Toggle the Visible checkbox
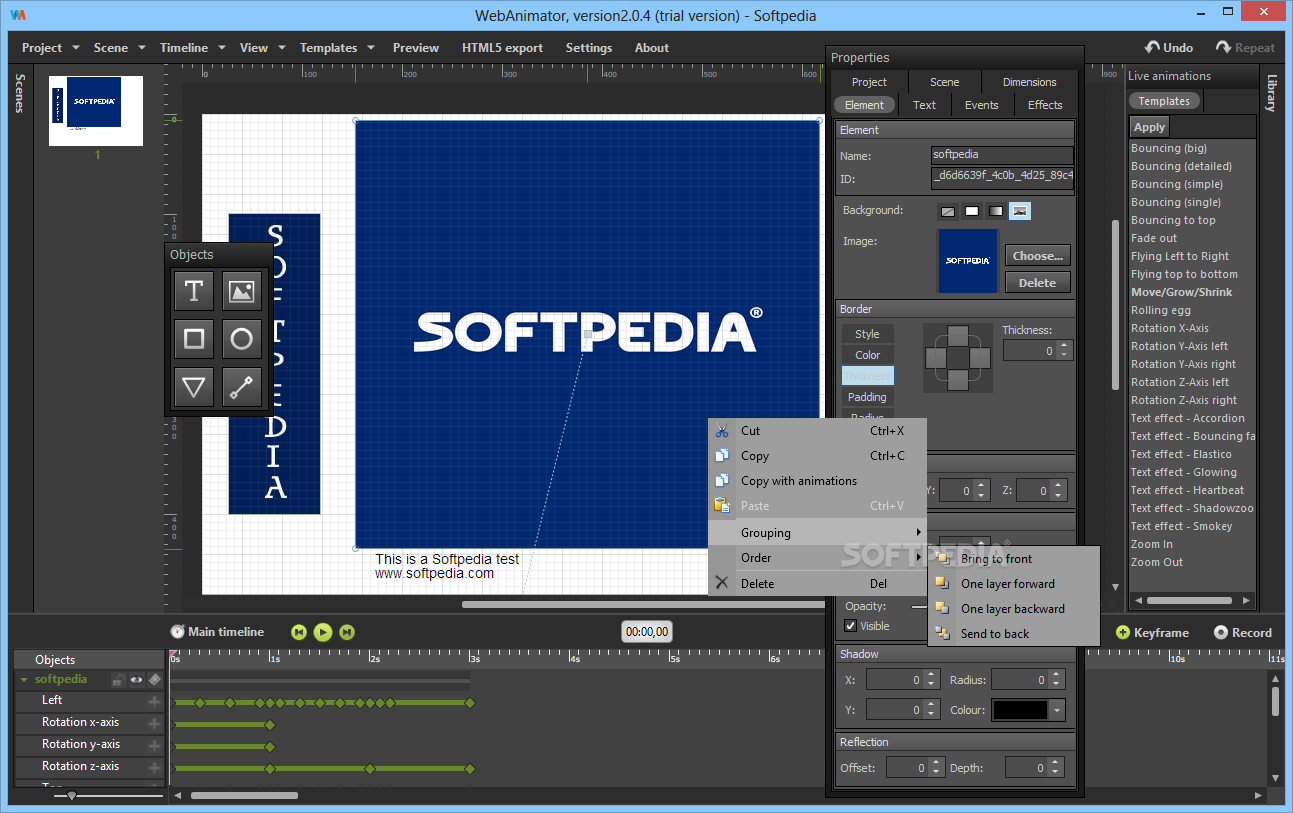This screenshot has width=1293, height=813. coord(851,626)
